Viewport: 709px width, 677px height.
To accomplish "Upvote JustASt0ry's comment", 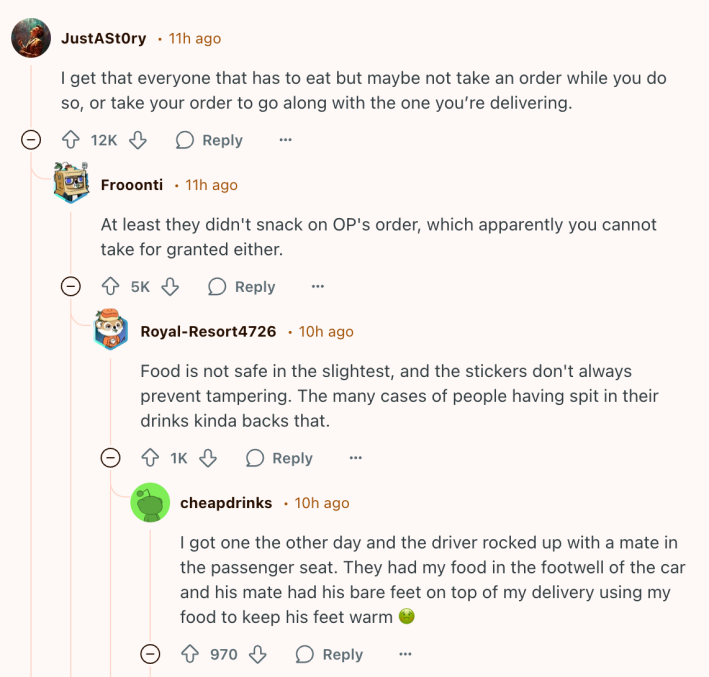I will tap(71, 140).
